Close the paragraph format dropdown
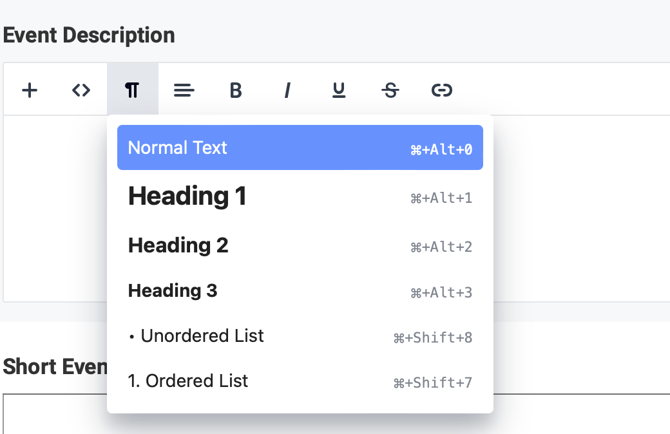Viewport: 670px width, 434px height. point(132,90)
